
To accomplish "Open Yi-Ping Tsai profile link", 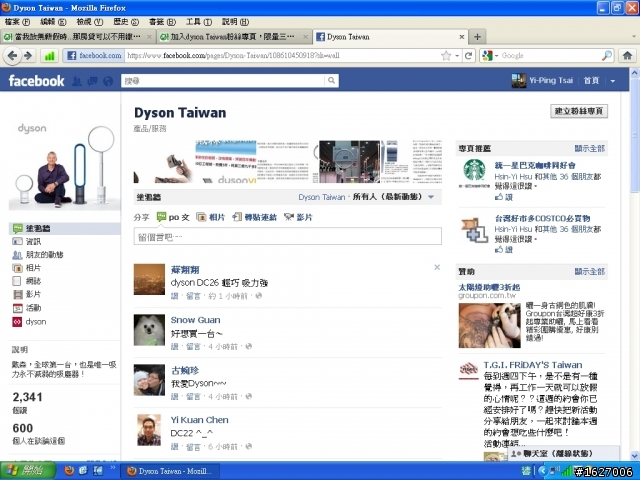I will (x=551, y=80).
